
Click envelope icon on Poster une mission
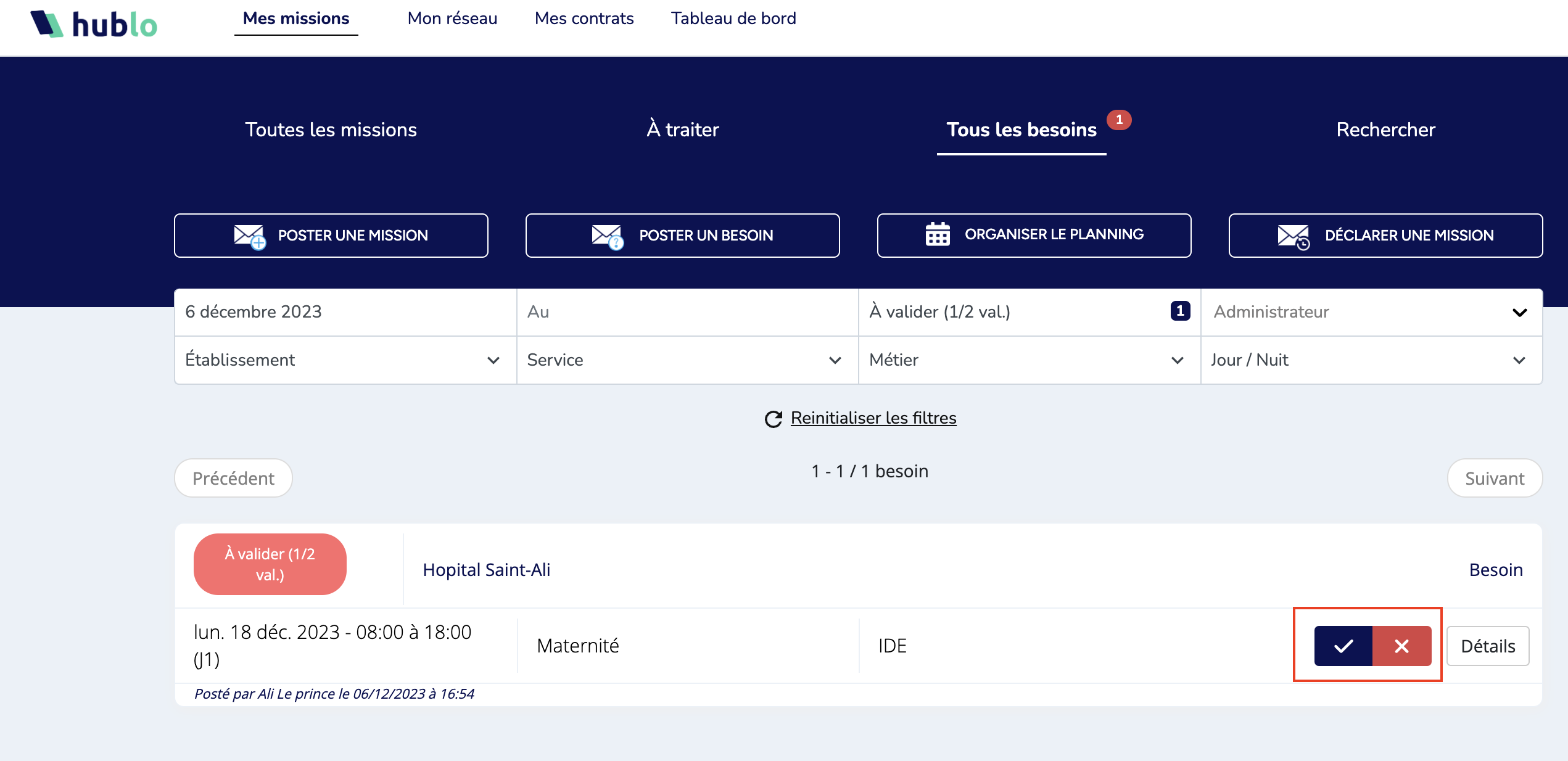click(x=249, y=236)
